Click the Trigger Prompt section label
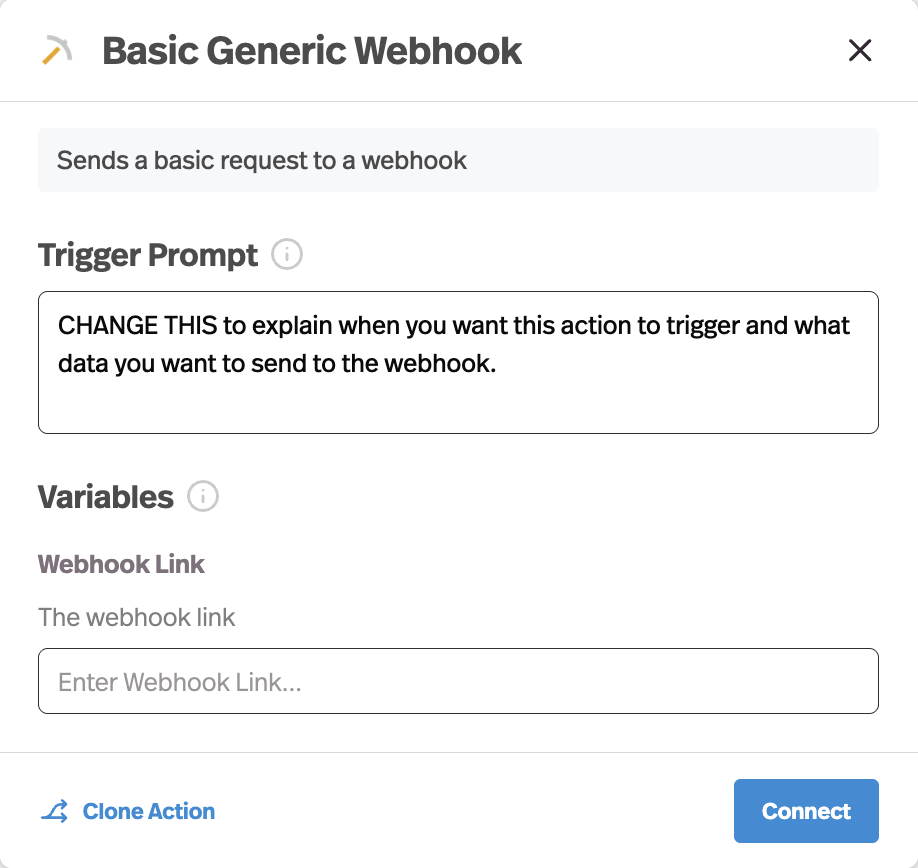The image size is (918, 868). [x=146, y=255]
